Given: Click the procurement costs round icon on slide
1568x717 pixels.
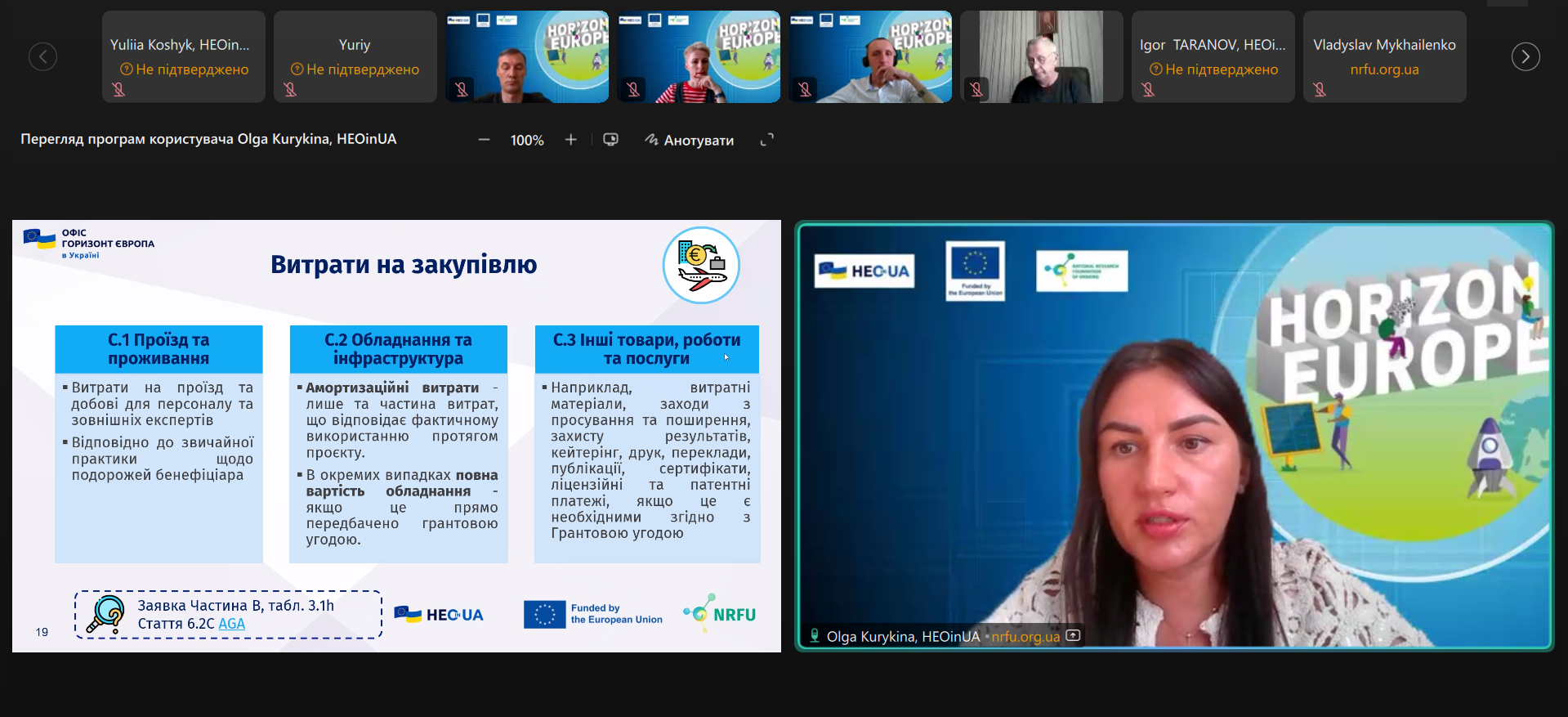Looking at the screenshot, I should coord(701,265).
